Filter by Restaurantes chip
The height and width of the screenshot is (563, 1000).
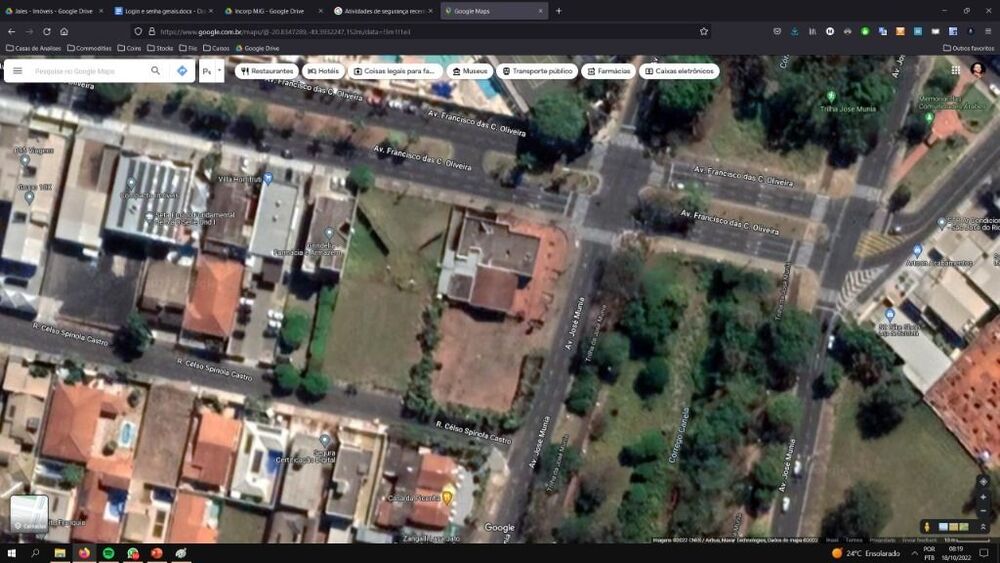[267, 71]
